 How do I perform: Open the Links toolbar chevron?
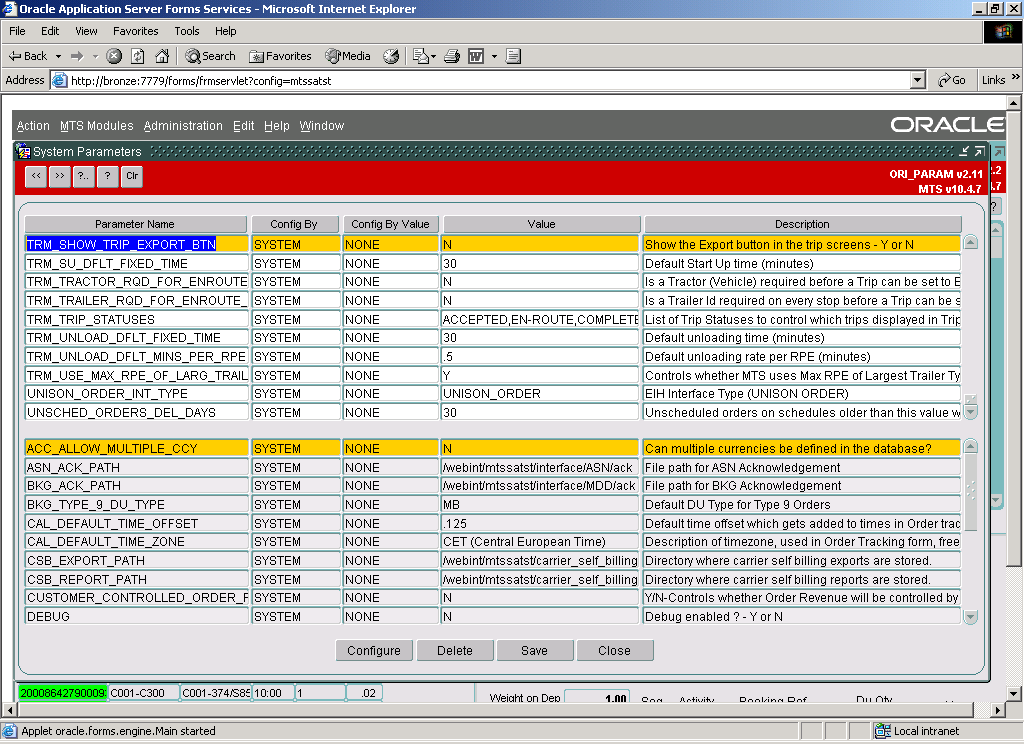click(1015, 77)
